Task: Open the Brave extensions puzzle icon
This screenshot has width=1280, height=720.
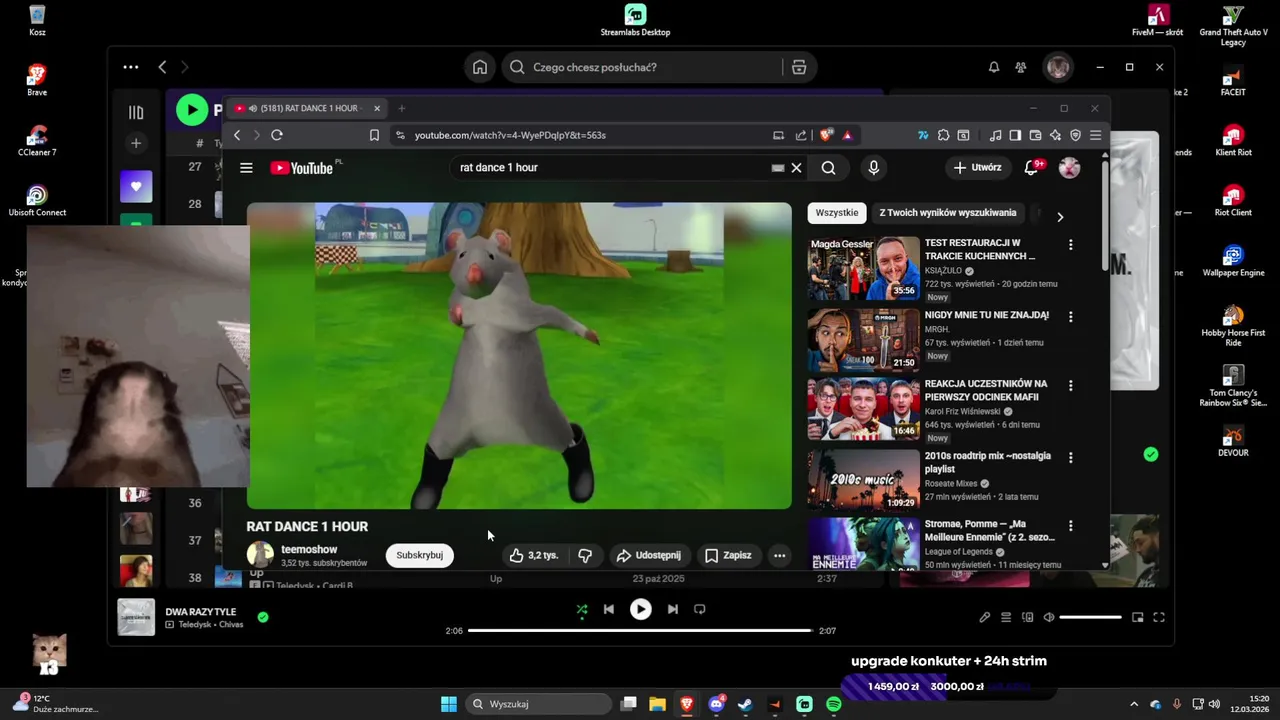Action: 943,135
